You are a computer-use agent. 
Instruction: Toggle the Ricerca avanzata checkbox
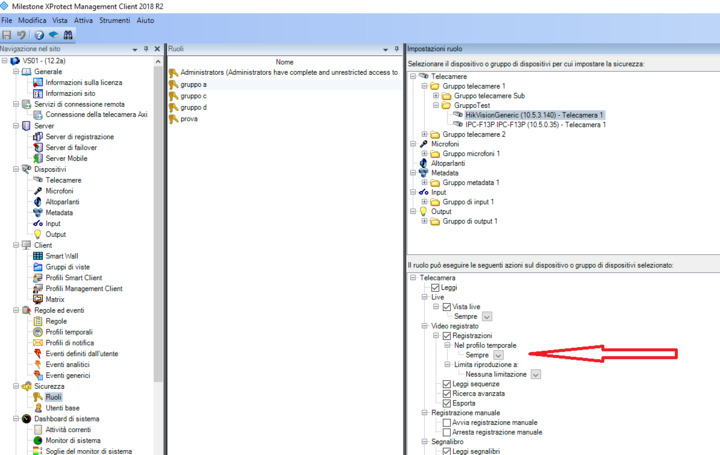[x=447, y=394]
